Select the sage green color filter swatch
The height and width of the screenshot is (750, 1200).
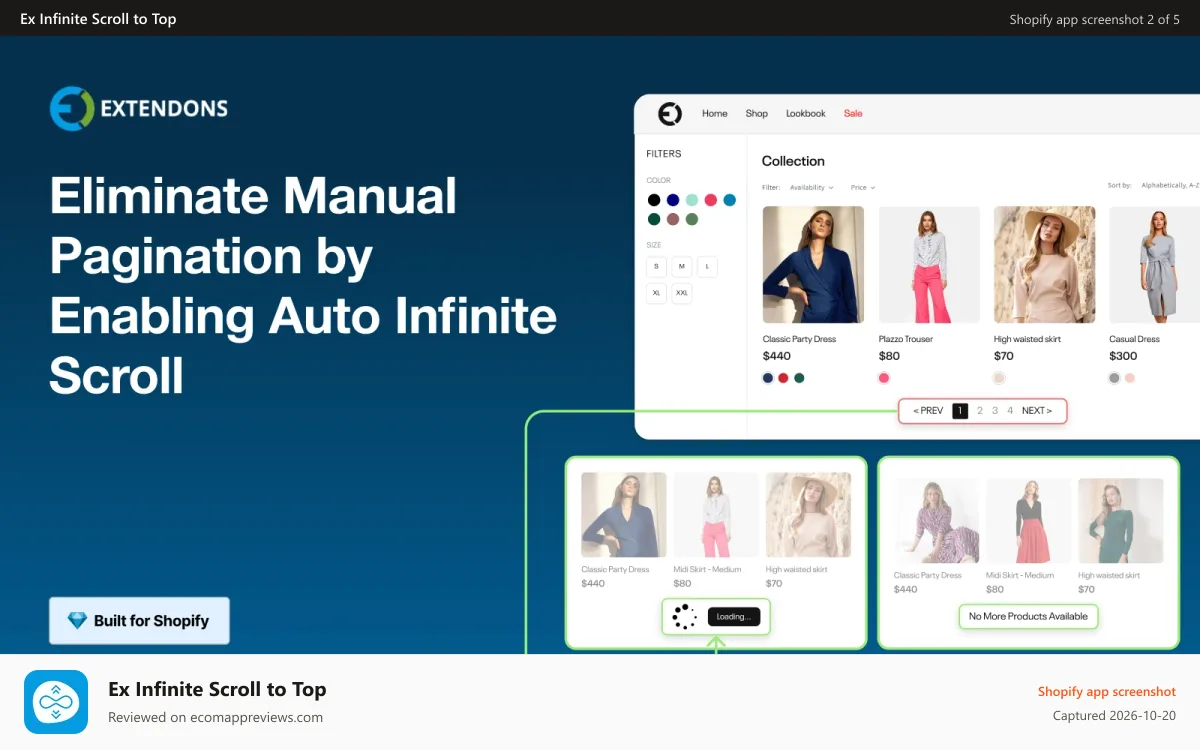coord(692,219)
